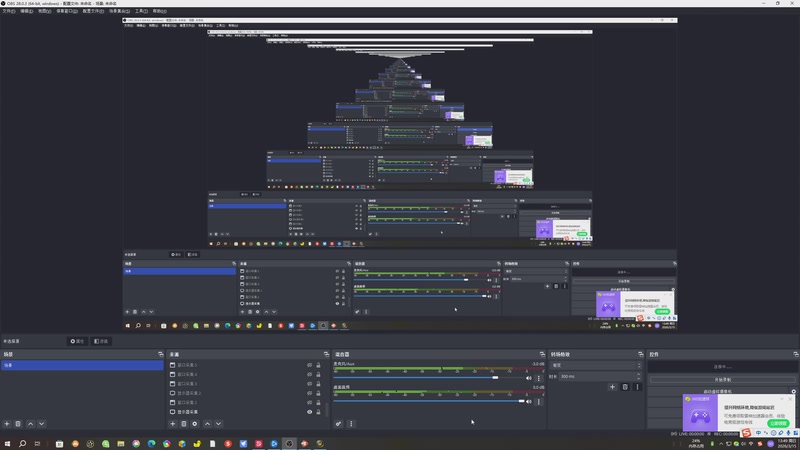Pop out the Sources dock with its float icon
The image size is (800, 450).
[326, 354]
